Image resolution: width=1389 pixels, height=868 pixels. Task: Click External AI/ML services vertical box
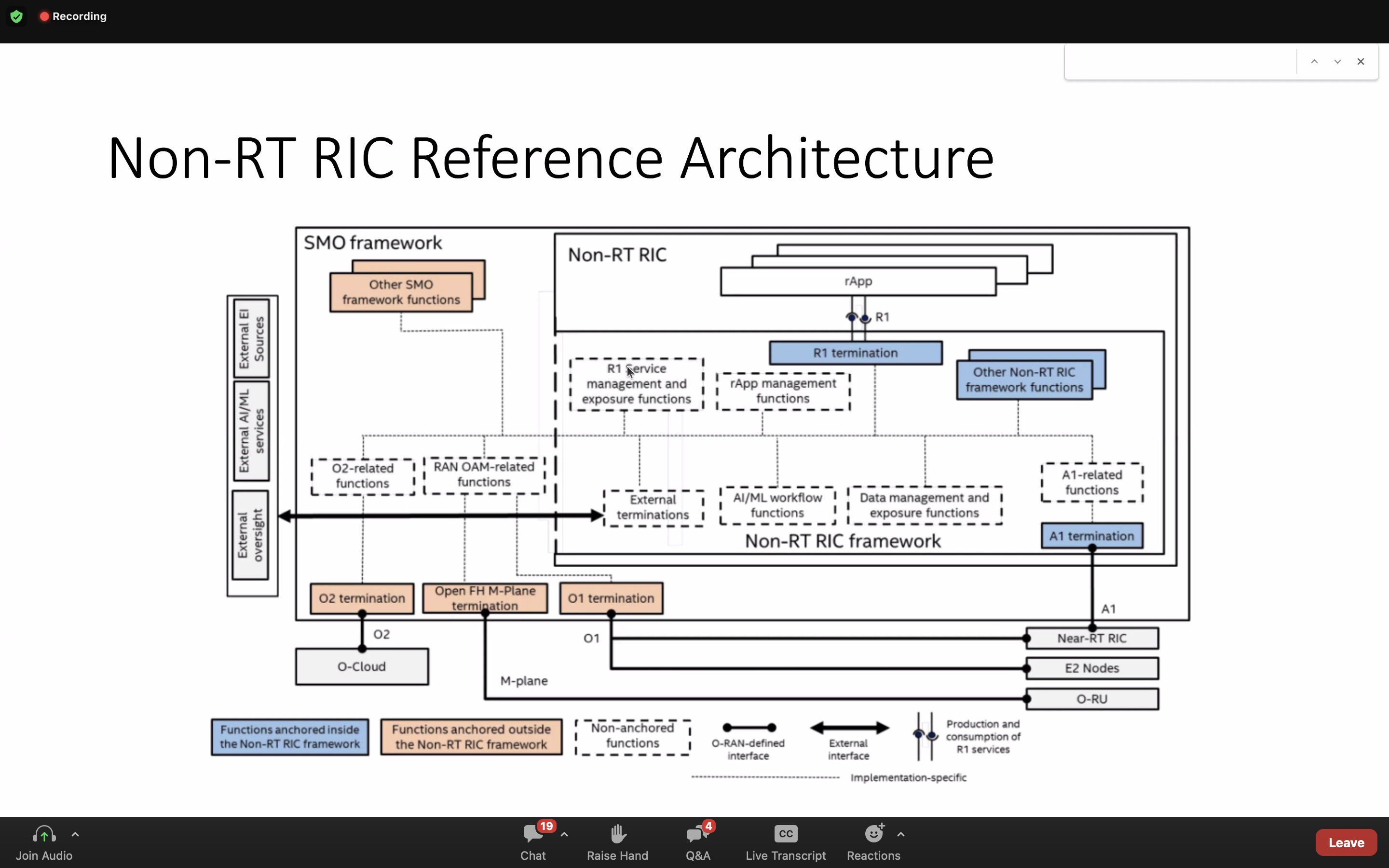251,431
